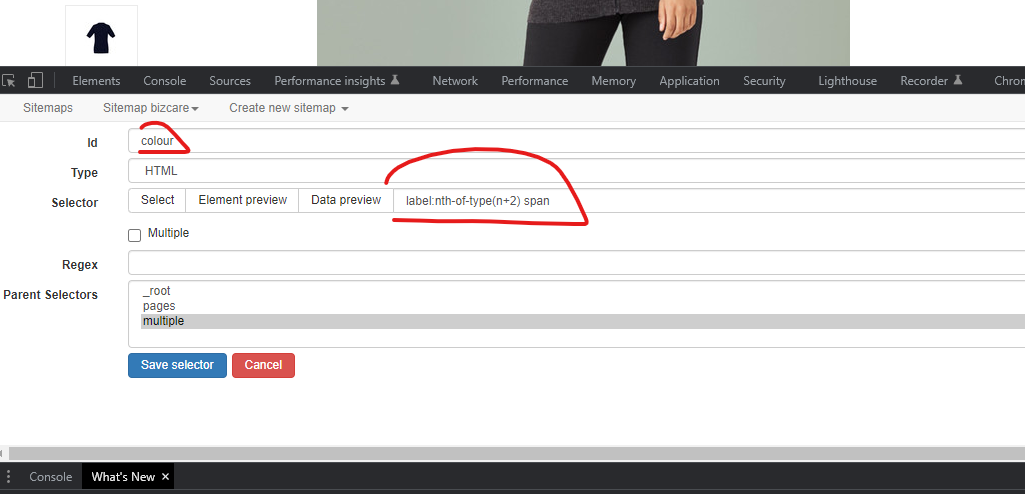Toggle the device toolbar icon

[x=35, y=81]
